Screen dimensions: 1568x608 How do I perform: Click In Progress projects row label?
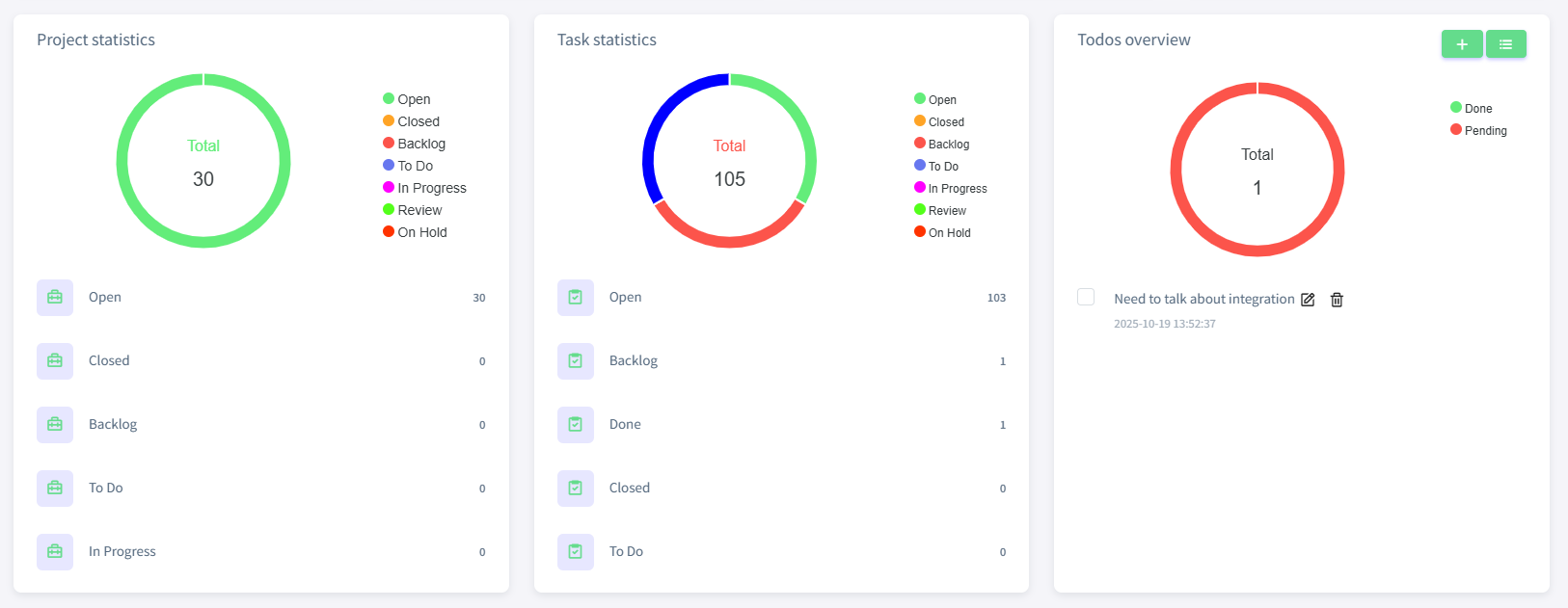tap(122, 552)
